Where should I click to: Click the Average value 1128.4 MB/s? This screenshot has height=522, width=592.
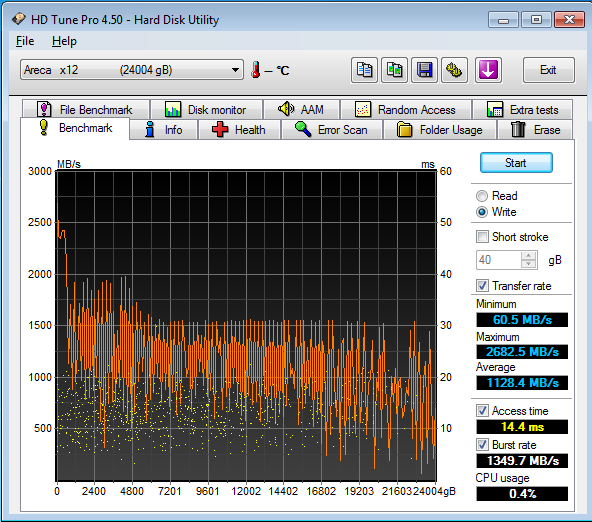[x=522, y=383]
